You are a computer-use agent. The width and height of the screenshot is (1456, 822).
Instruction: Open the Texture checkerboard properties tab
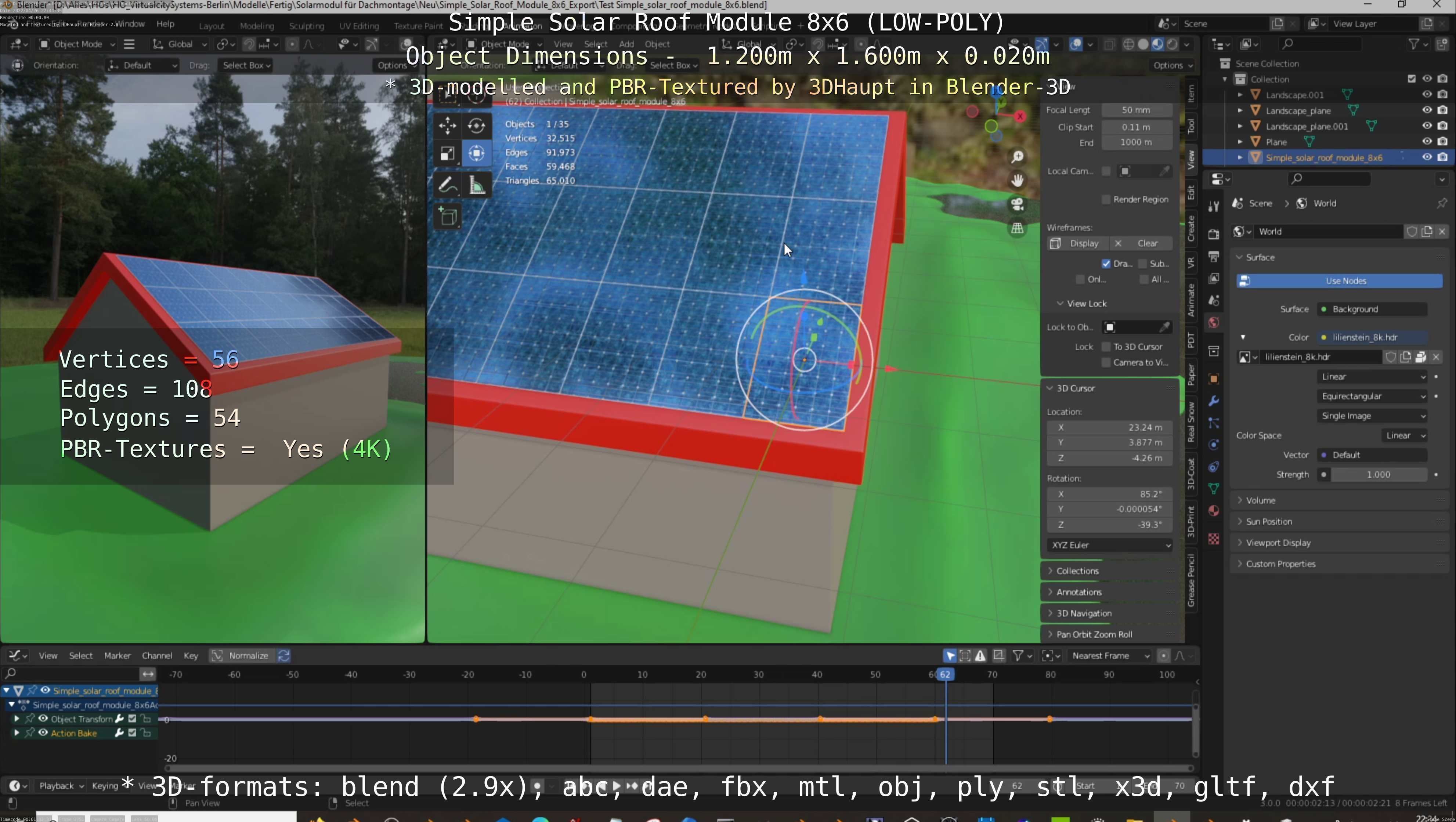(x=1214, y=539)
